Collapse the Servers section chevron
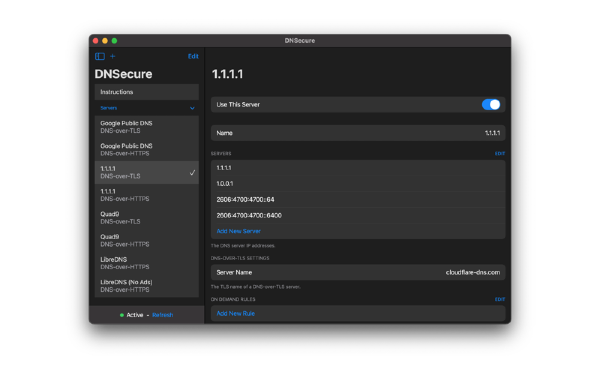 (x=192, y=108)
